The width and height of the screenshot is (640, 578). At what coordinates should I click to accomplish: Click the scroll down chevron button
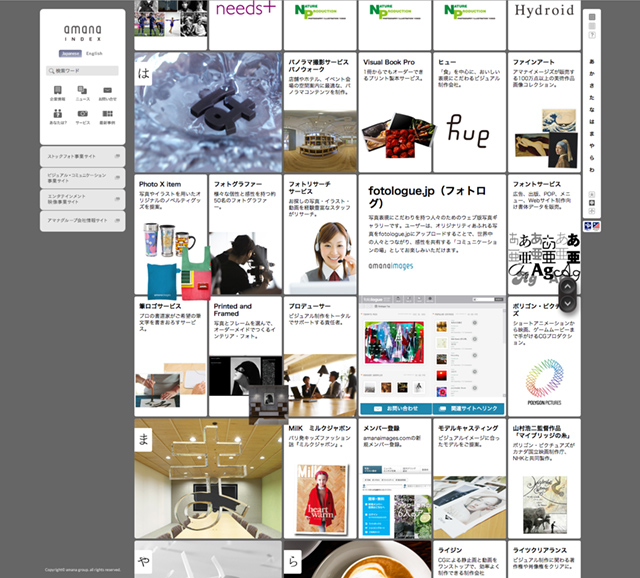(567, 303)
